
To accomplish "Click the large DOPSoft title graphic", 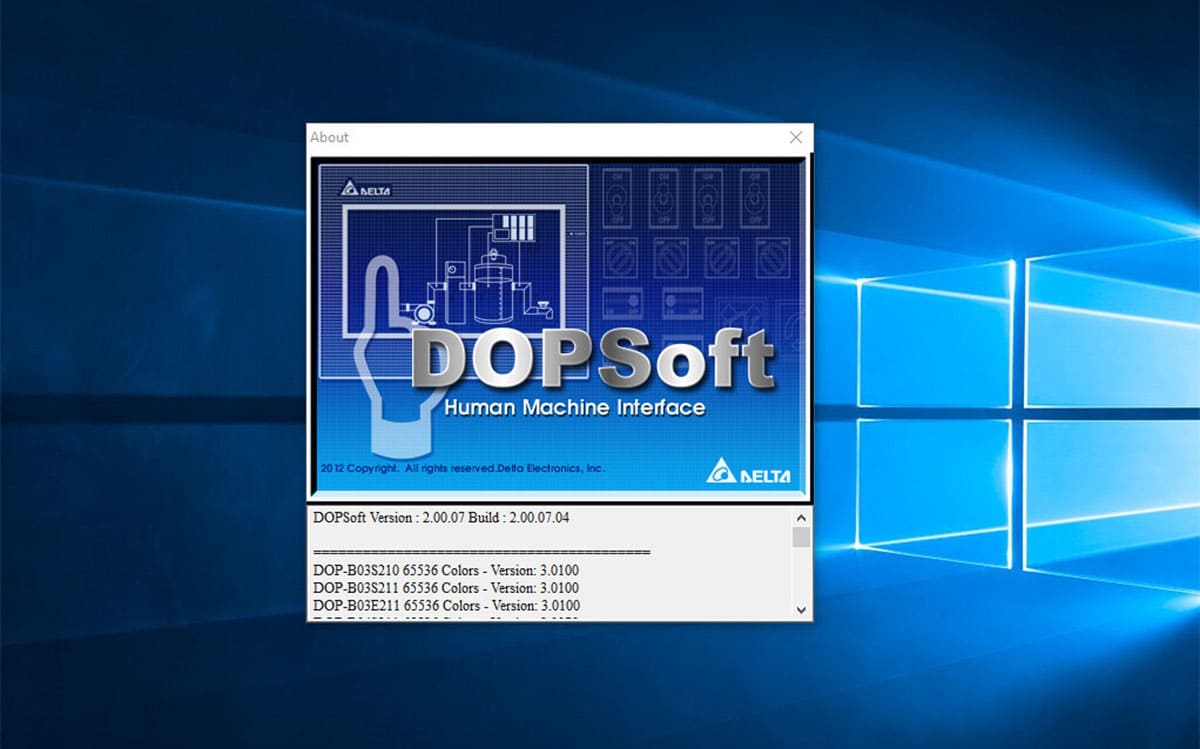I will coord(593,359).
